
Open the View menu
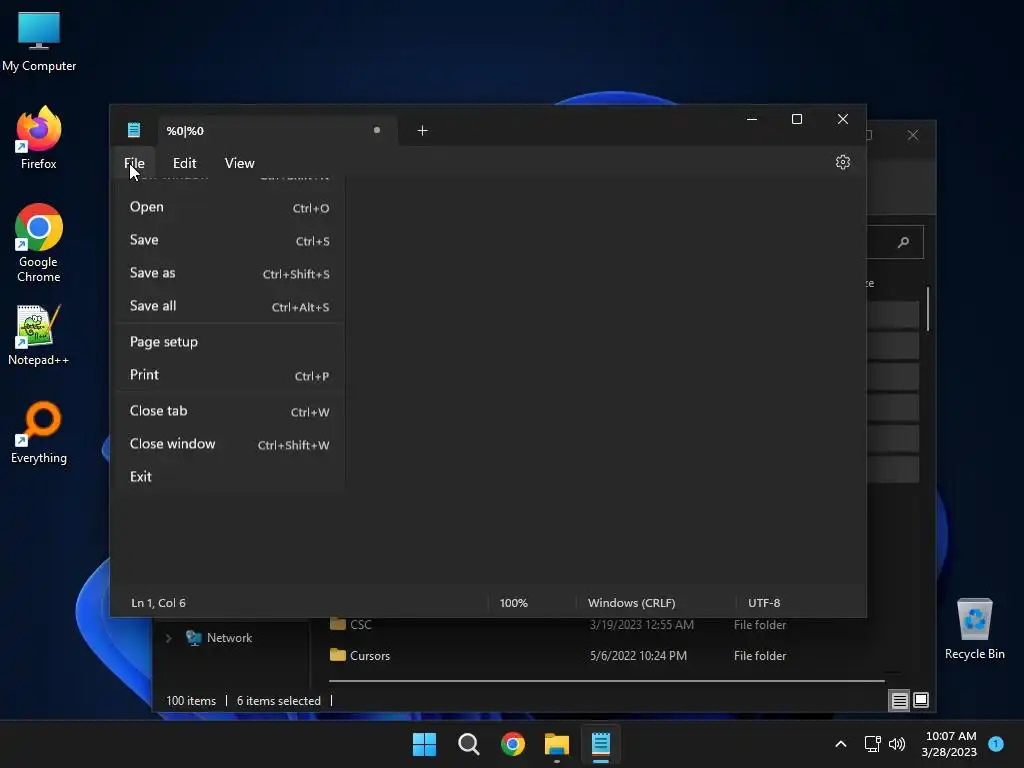tap(240, 163)
